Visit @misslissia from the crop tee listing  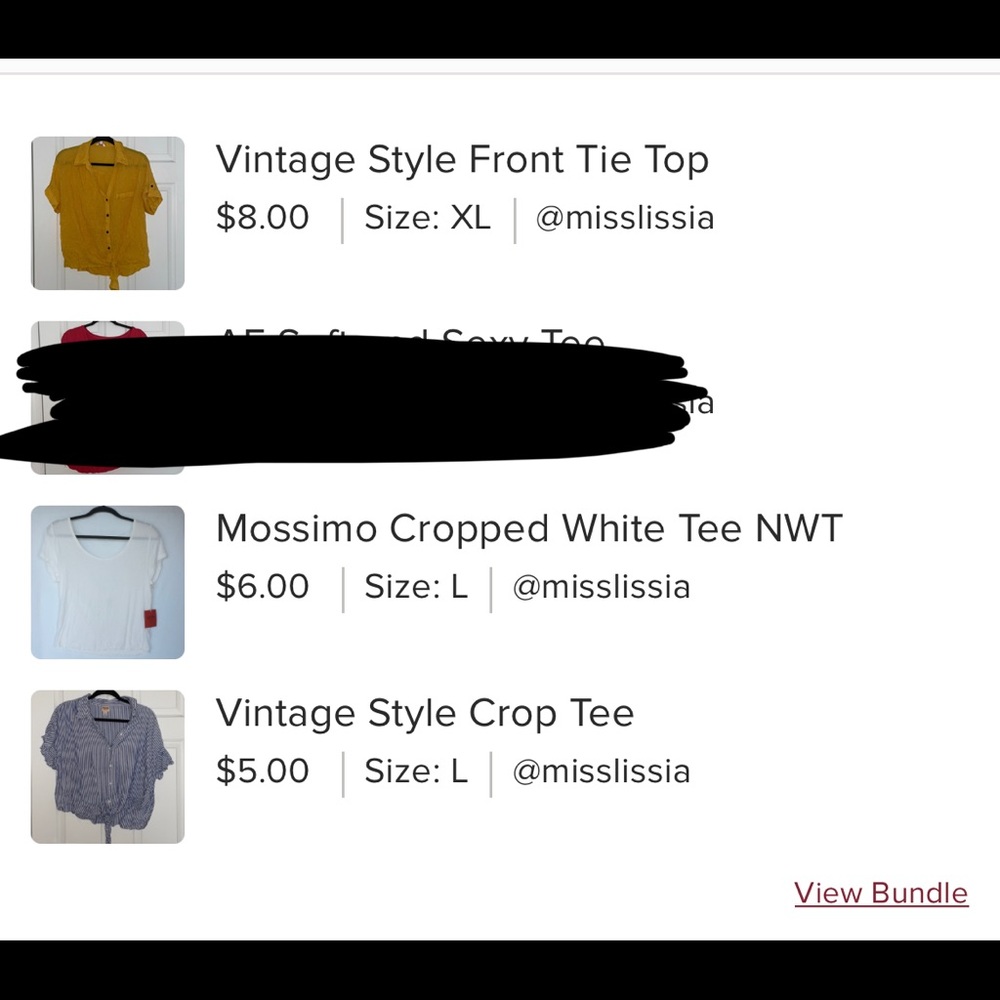(x=600, y=771)
